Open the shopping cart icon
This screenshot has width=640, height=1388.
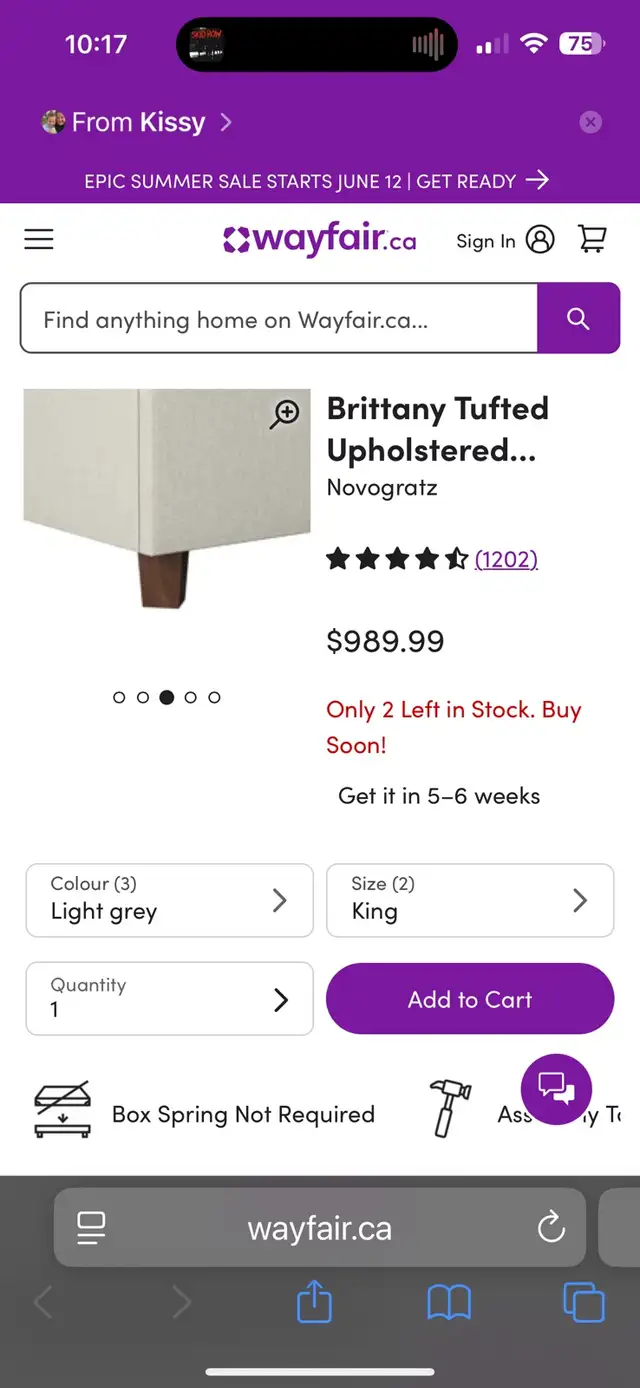pyautogui.click(x=592, y=239)
